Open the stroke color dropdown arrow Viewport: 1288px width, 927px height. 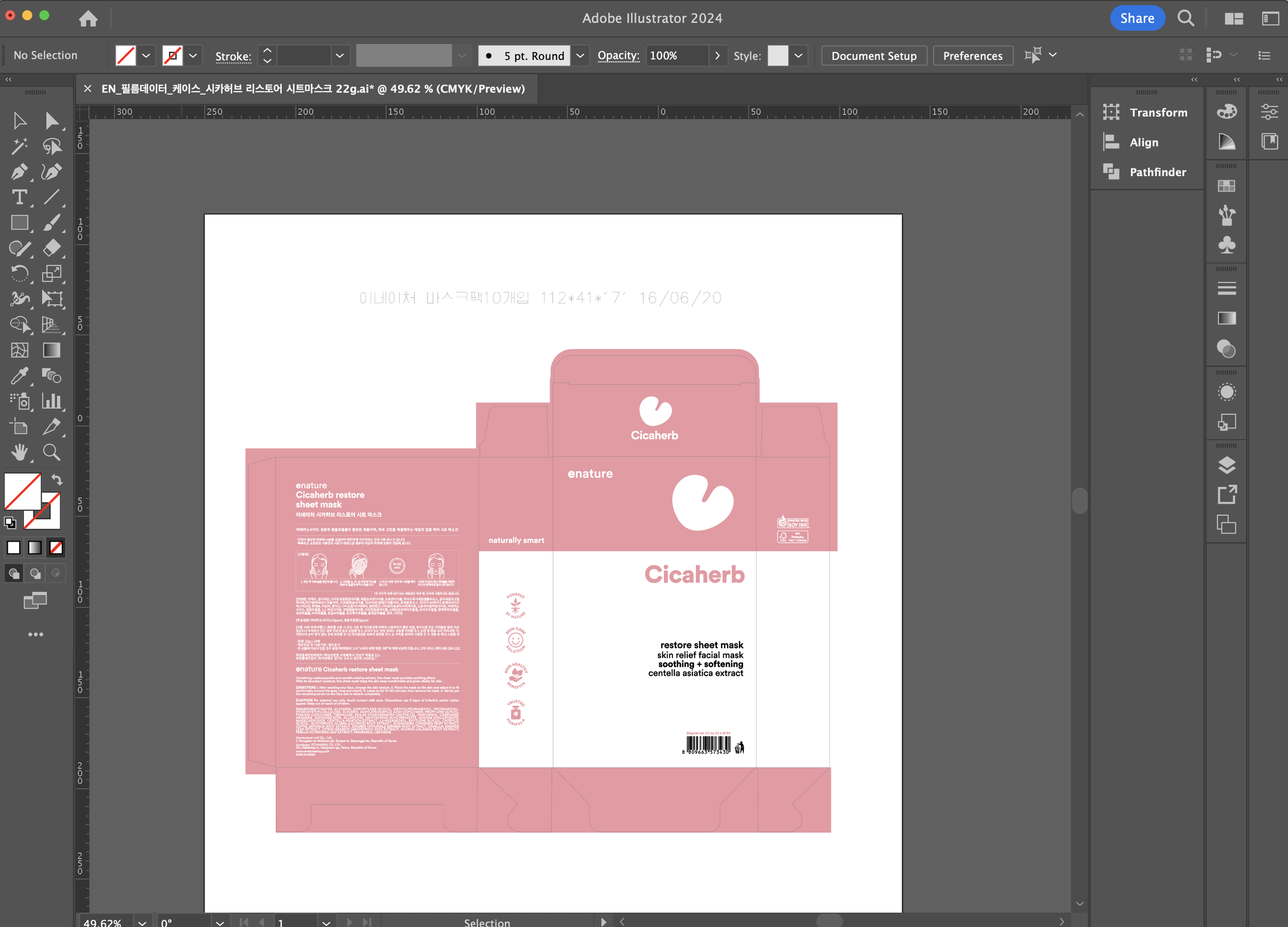193,56
